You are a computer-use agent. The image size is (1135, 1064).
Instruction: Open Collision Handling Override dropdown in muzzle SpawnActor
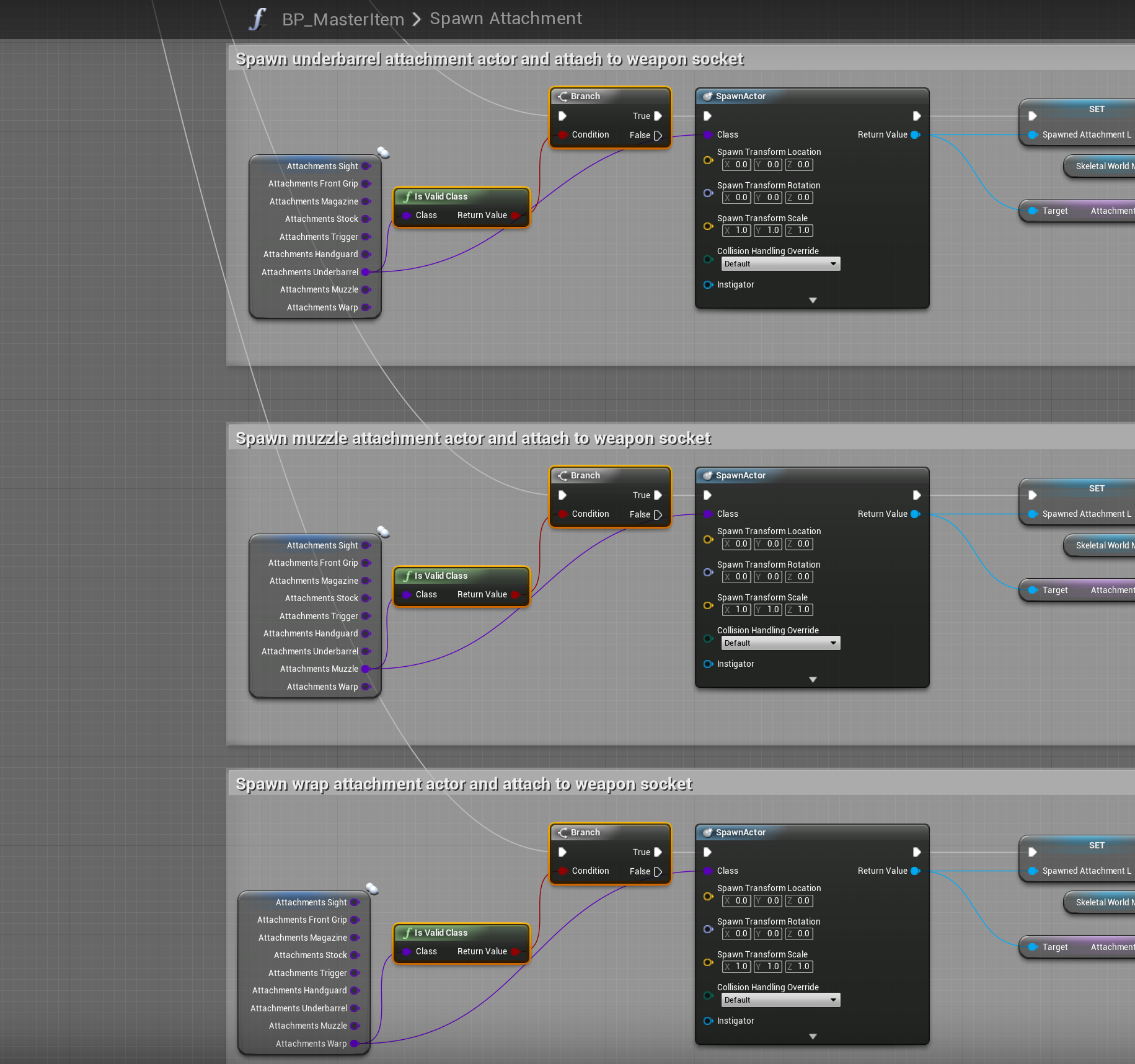coord(780,643)
